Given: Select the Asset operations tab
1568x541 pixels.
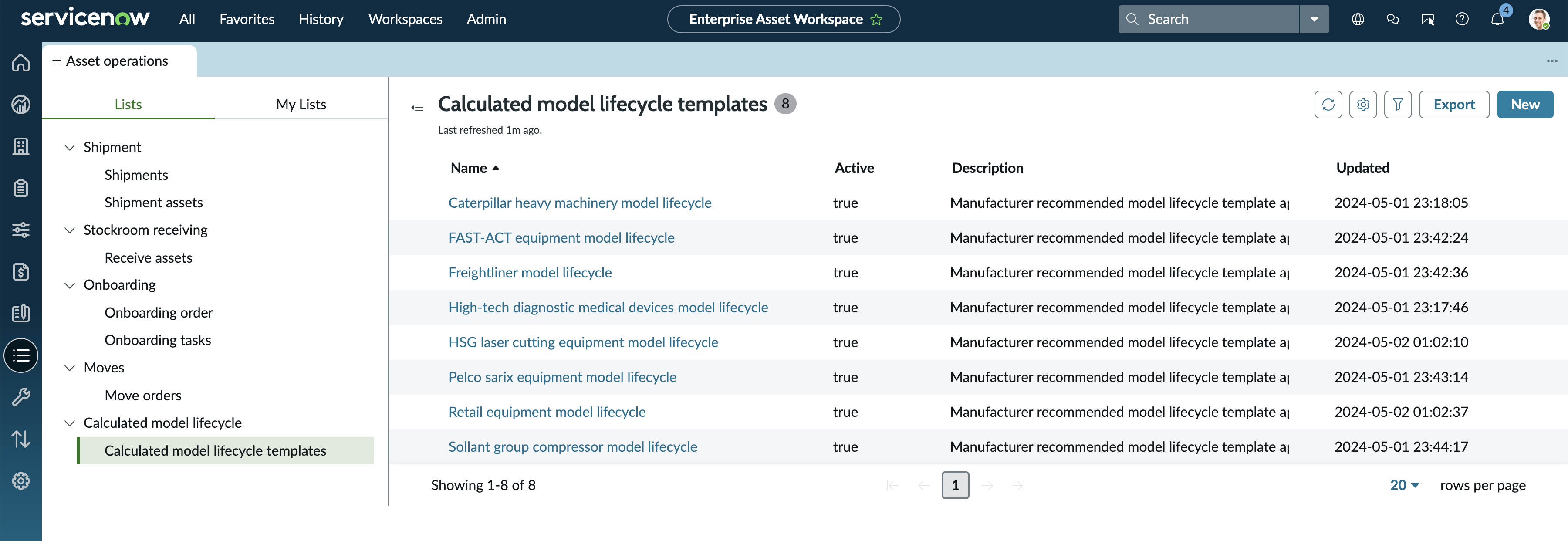Looking at the screenshot, I should click(119, 61).
